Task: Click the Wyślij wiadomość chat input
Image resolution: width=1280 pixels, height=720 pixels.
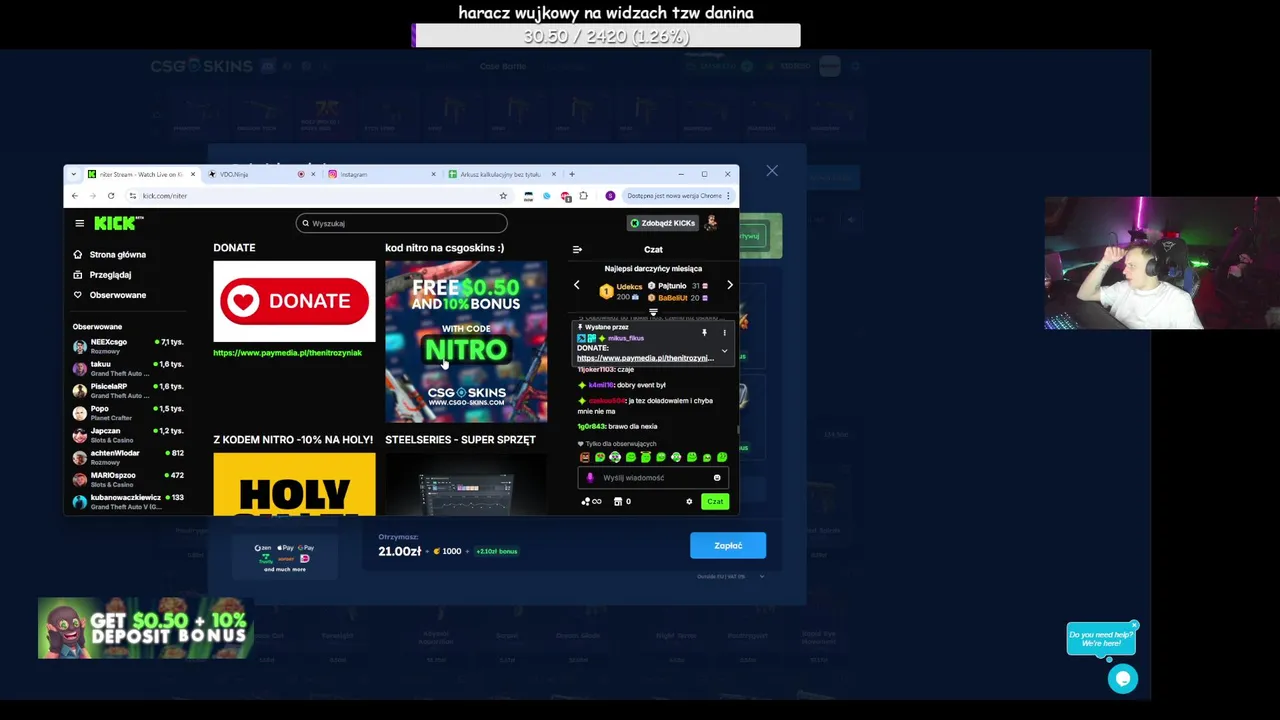Action: click(x=653, y=478)
